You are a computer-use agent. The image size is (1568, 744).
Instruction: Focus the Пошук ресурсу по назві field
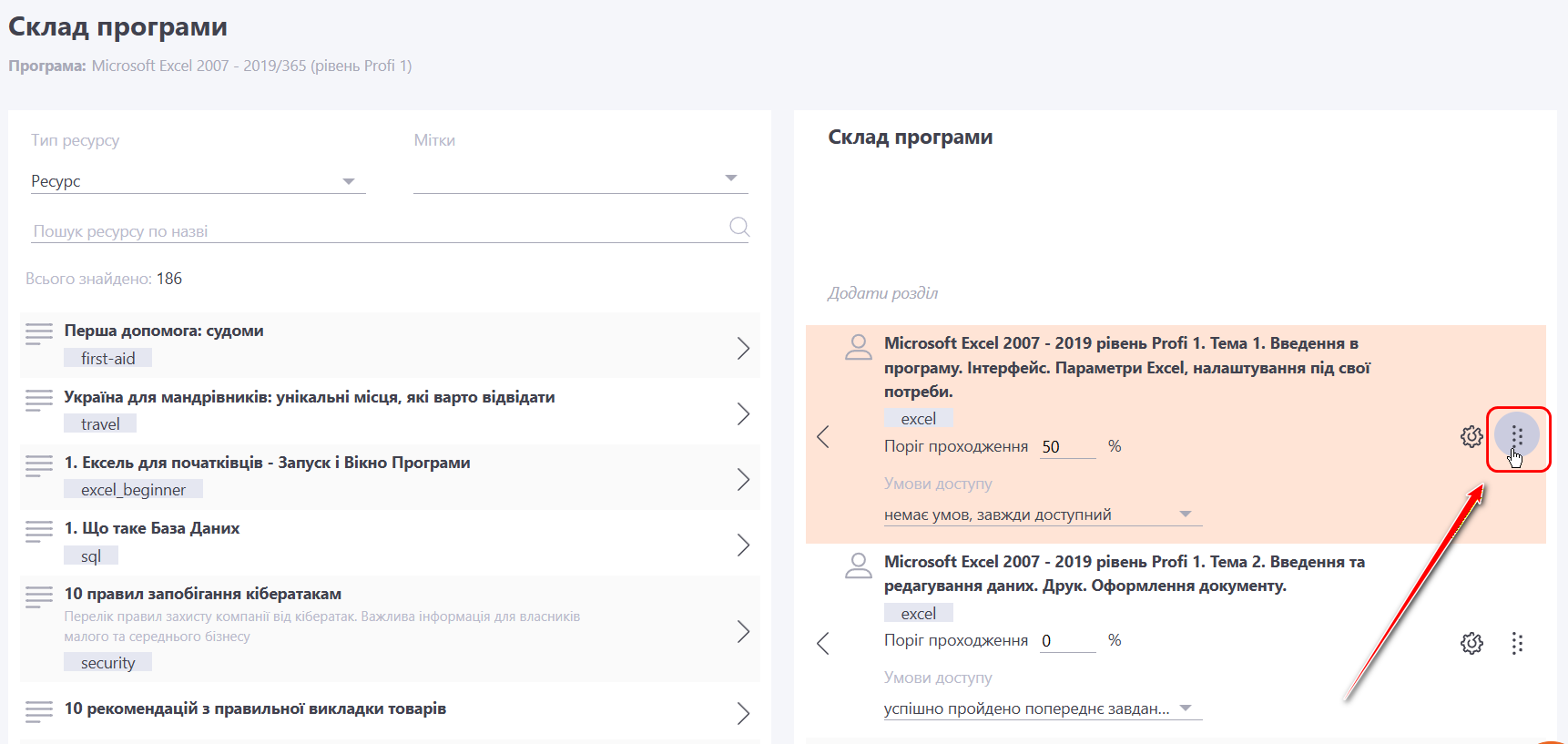coord(378,231)
